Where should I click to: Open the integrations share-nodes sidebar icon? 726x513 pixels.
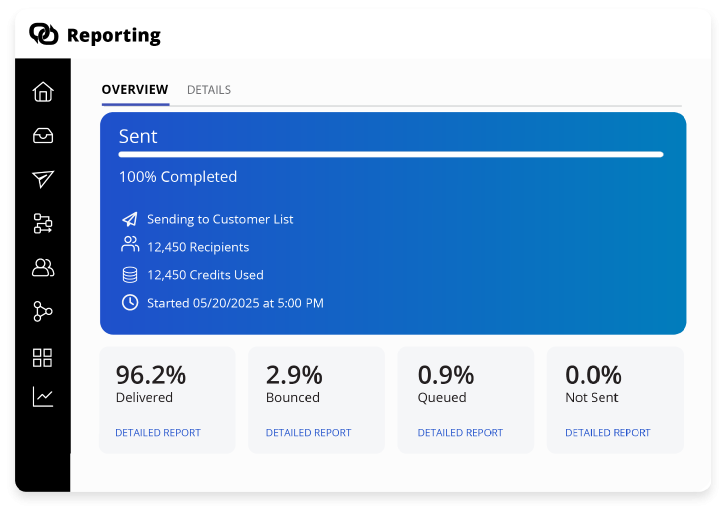(43, 311)
